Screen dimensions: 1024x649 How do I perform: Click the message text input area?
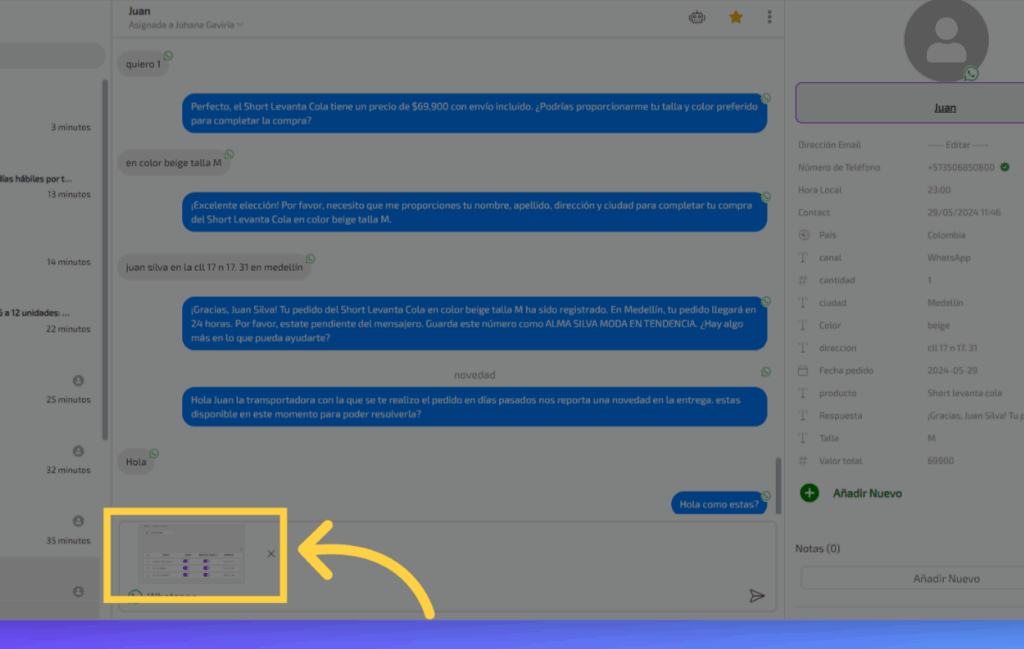440,597
